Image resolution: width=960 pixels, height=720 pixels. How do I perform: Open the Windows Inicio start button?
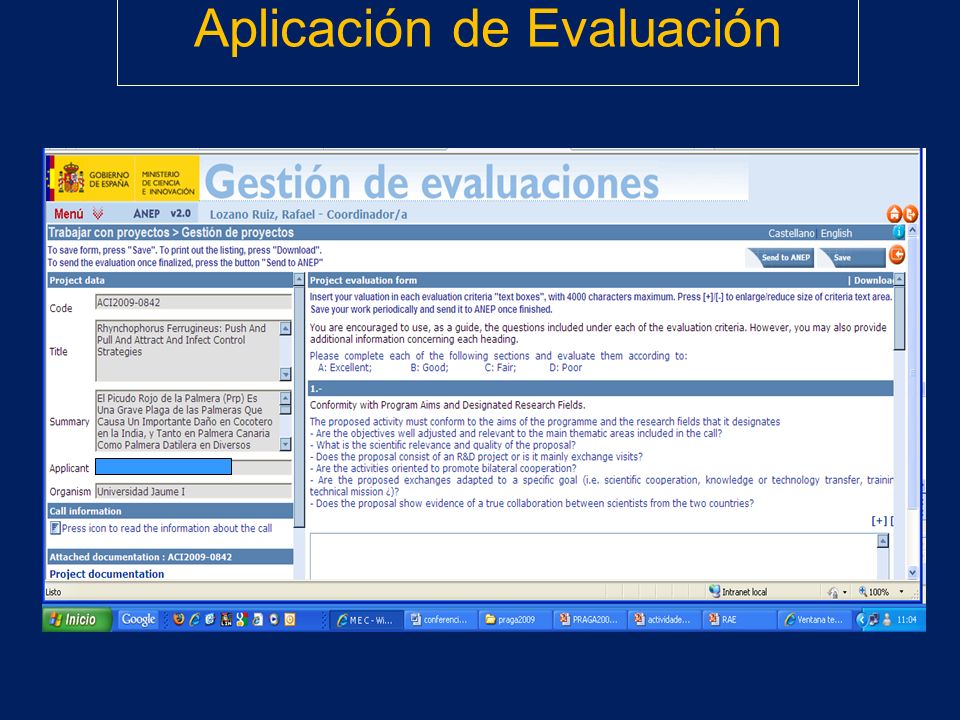(x=78, y=620)
